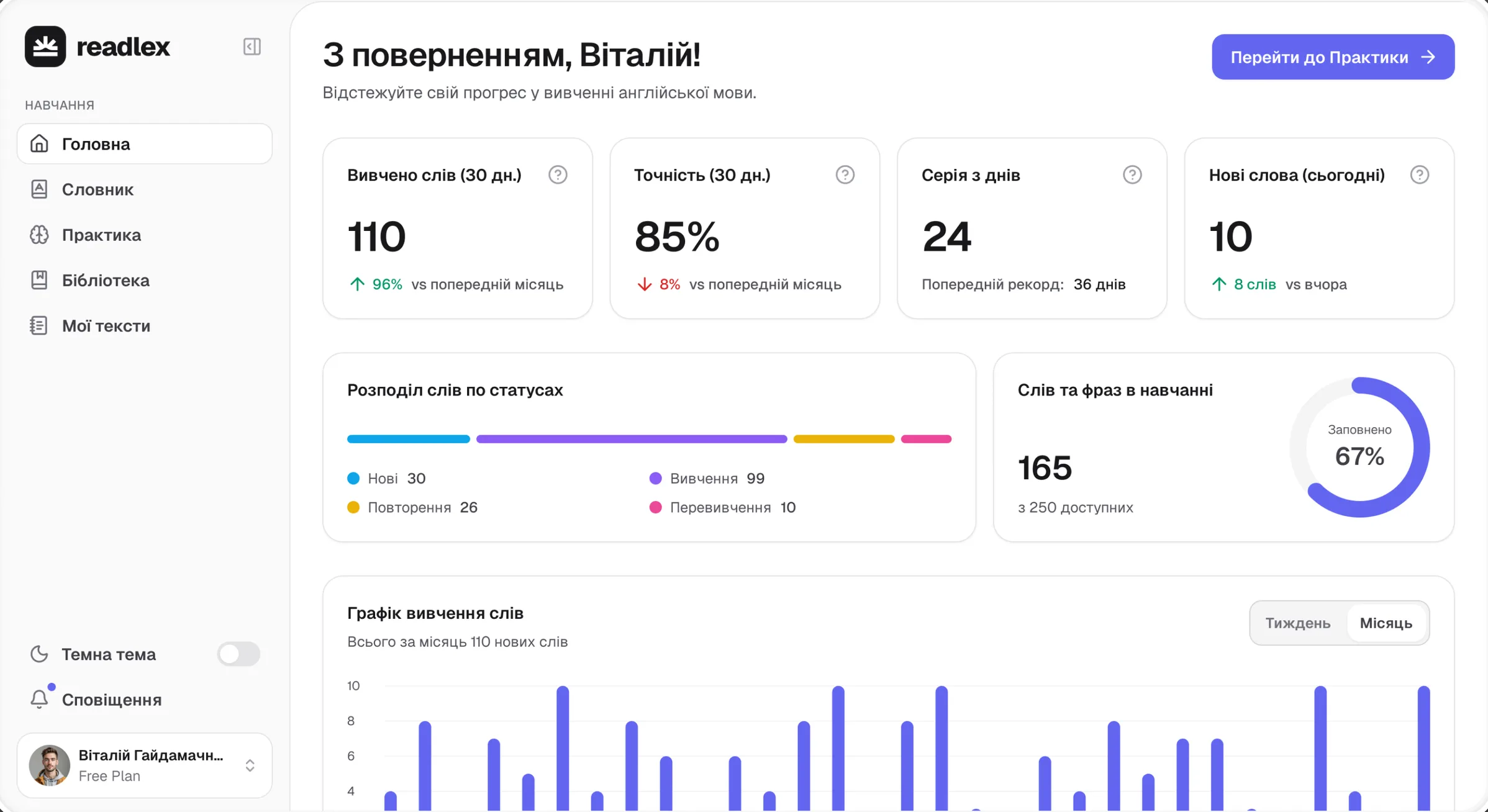Screen dimensions: 1488x812
Task: Collapse the sidebar panel icon
Action: pos(252,47)
